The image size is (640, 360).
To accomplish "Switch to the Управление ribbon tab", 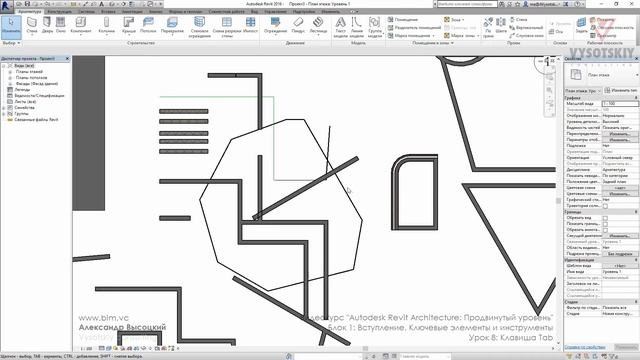I will tap(276, 12).
